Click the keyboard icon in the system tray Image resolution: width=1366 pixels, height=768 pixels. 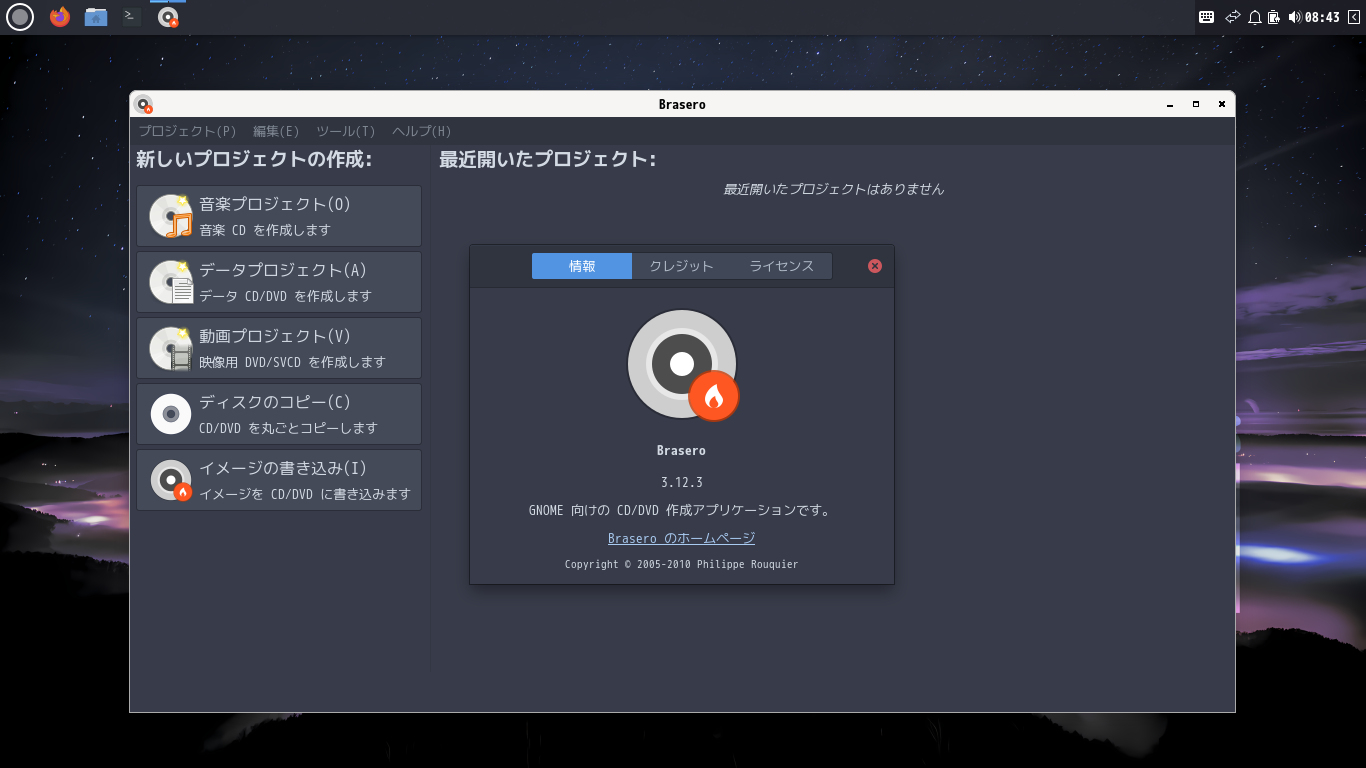pyautogui.click(x=1207, y=17)
